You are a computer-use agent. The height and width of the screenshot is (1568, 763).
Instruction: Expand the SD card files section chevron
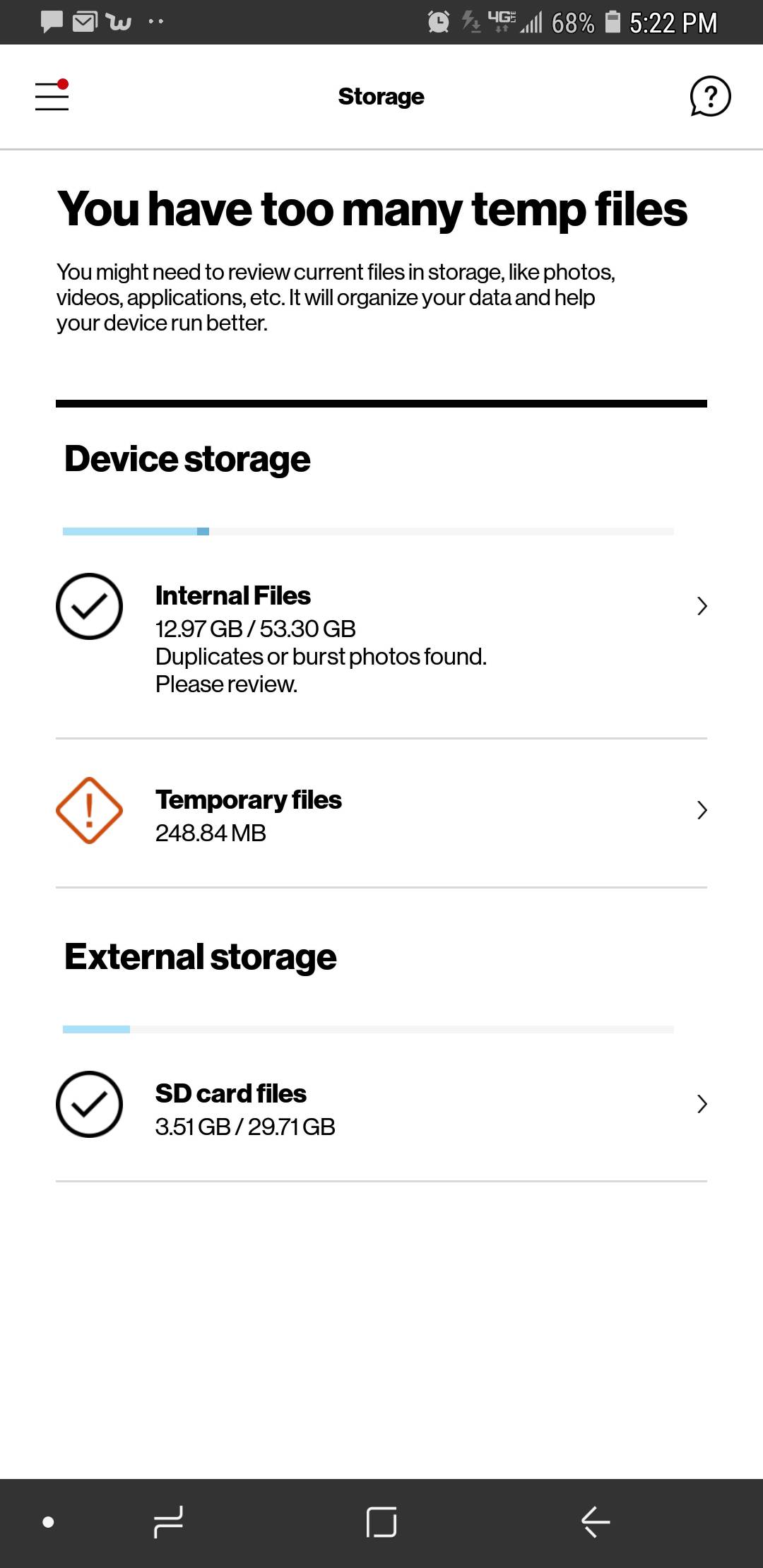pos(701,1103)
